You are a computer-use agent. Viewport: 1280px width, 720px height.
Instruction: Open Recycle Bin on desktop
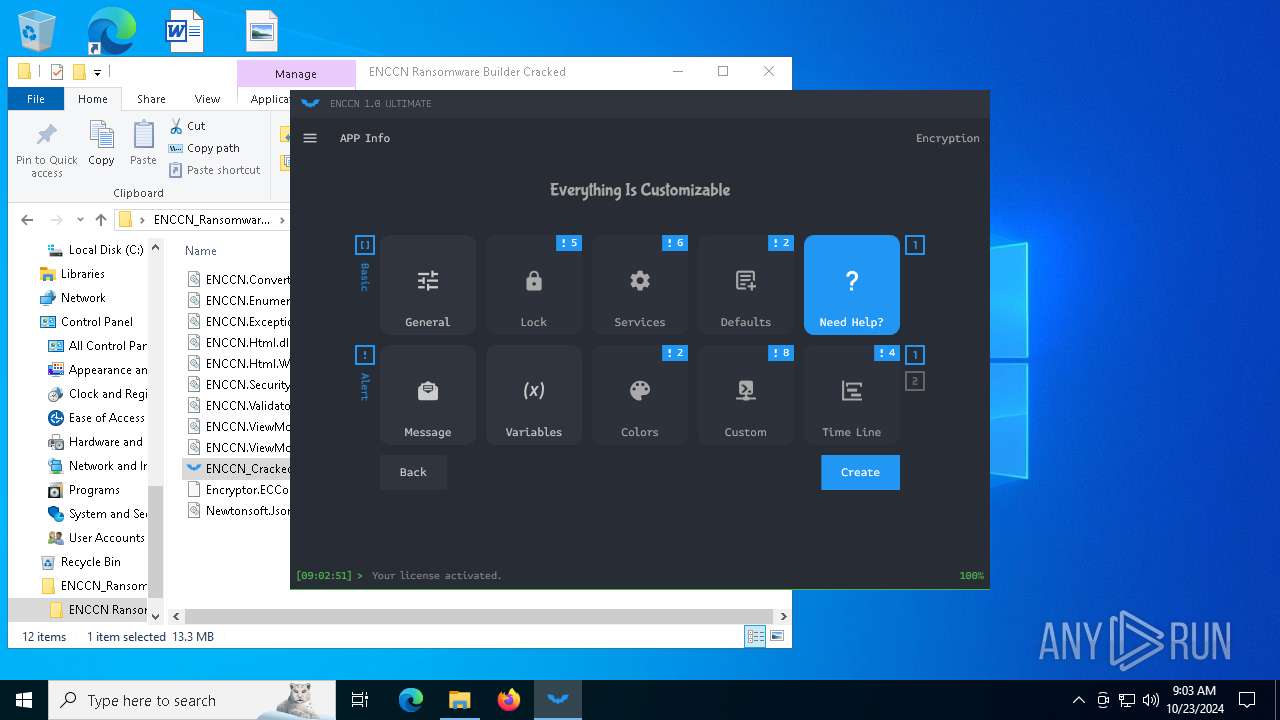[x=38, y=32]
